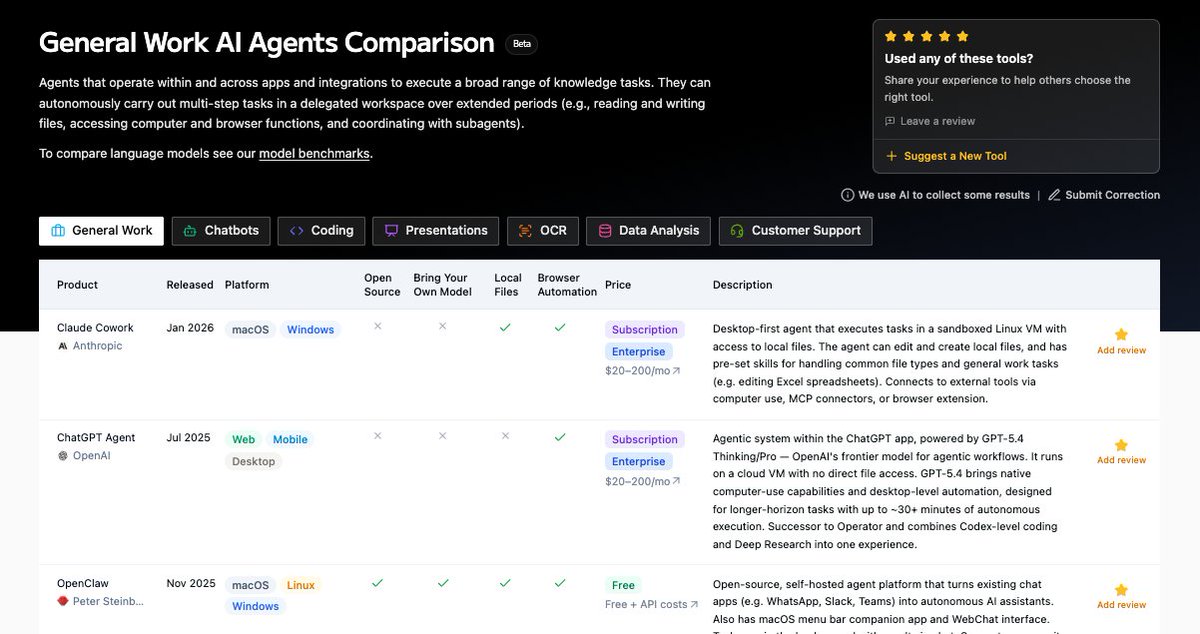Image resolution: width=1200 pixels, height=634 pixels.
Task: Switch to the Customer Support tab
Action: pyautogui.click(x=795, y=231)
